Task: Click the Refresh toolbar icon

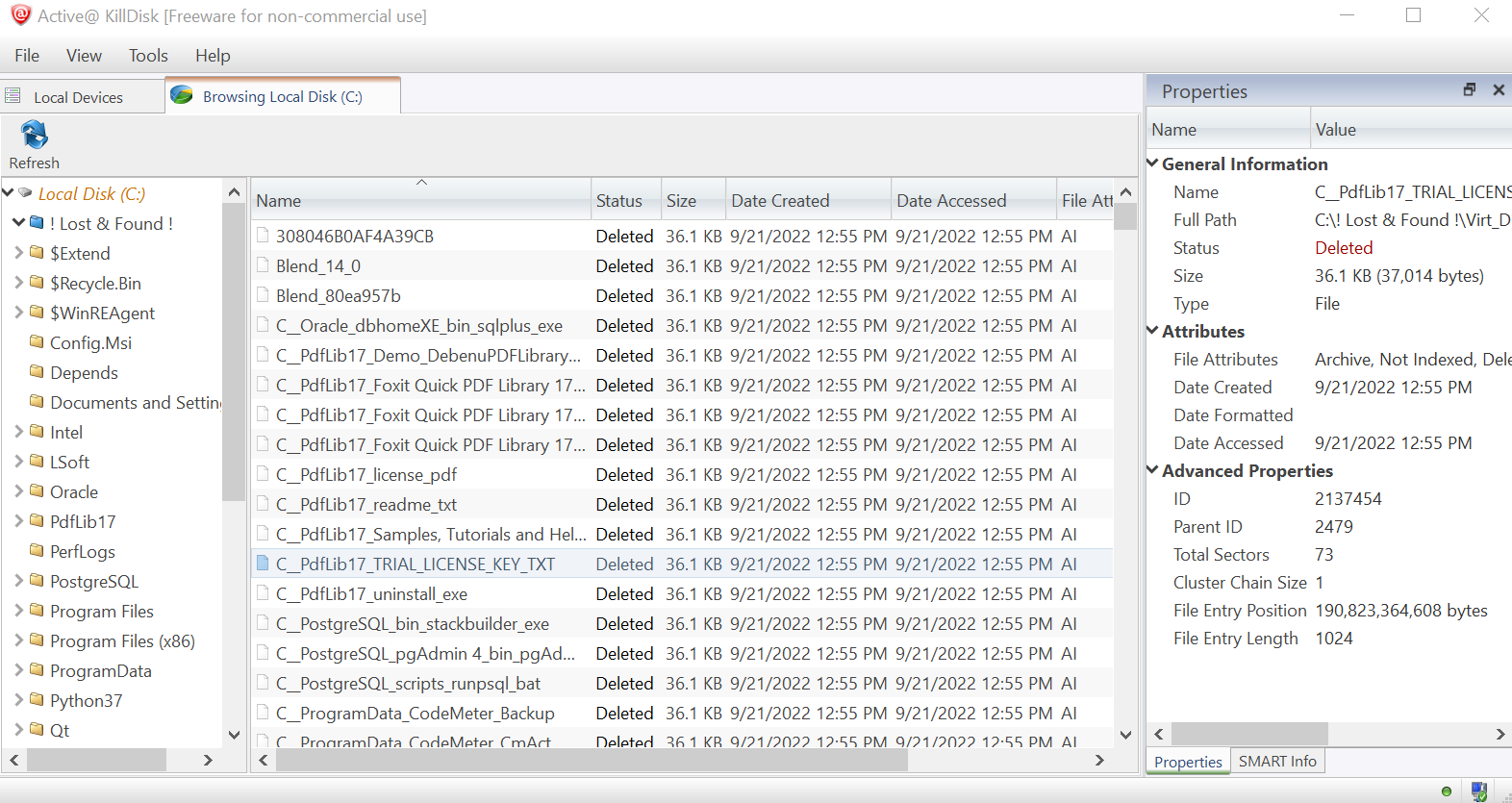Action: 34,135
